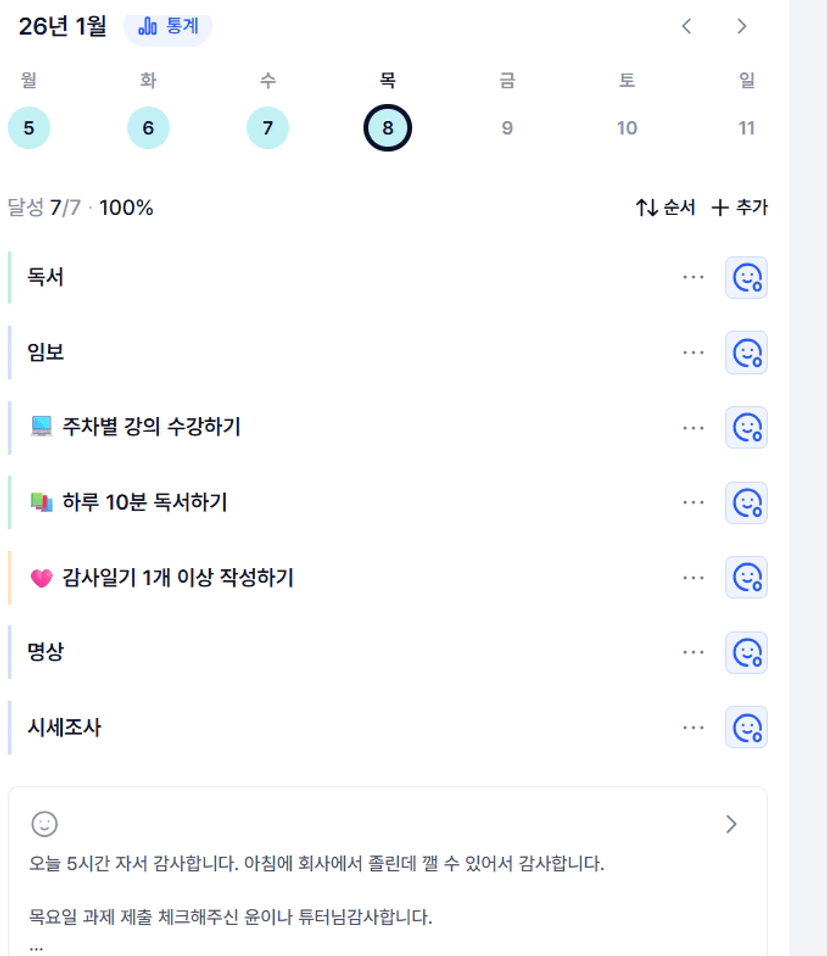Click the 순서 reorder button
Screen dimensions: 827x956
tap(665, 208)
